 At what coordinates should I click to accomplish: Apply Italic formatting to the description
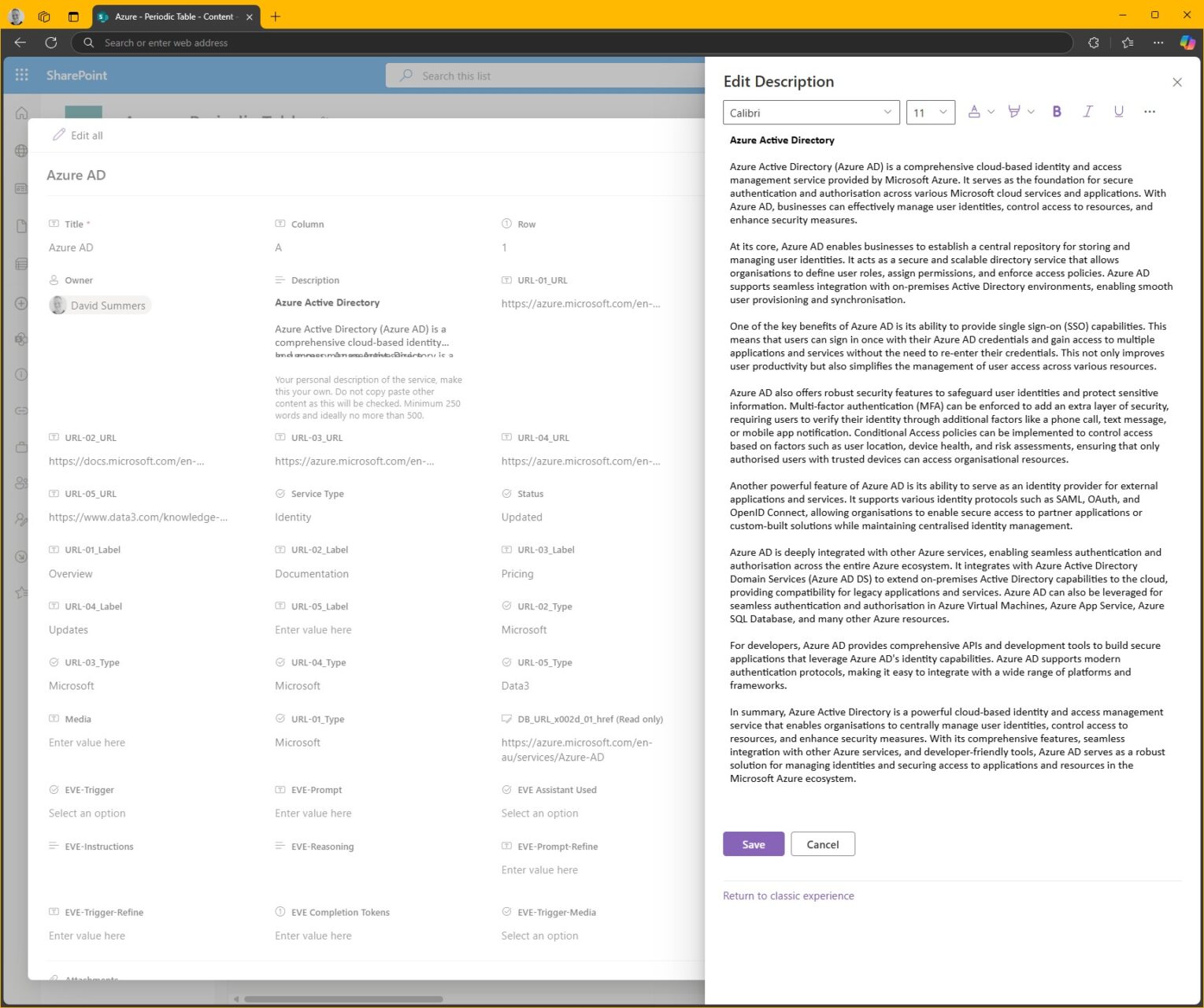click(x=1087, y=111)
